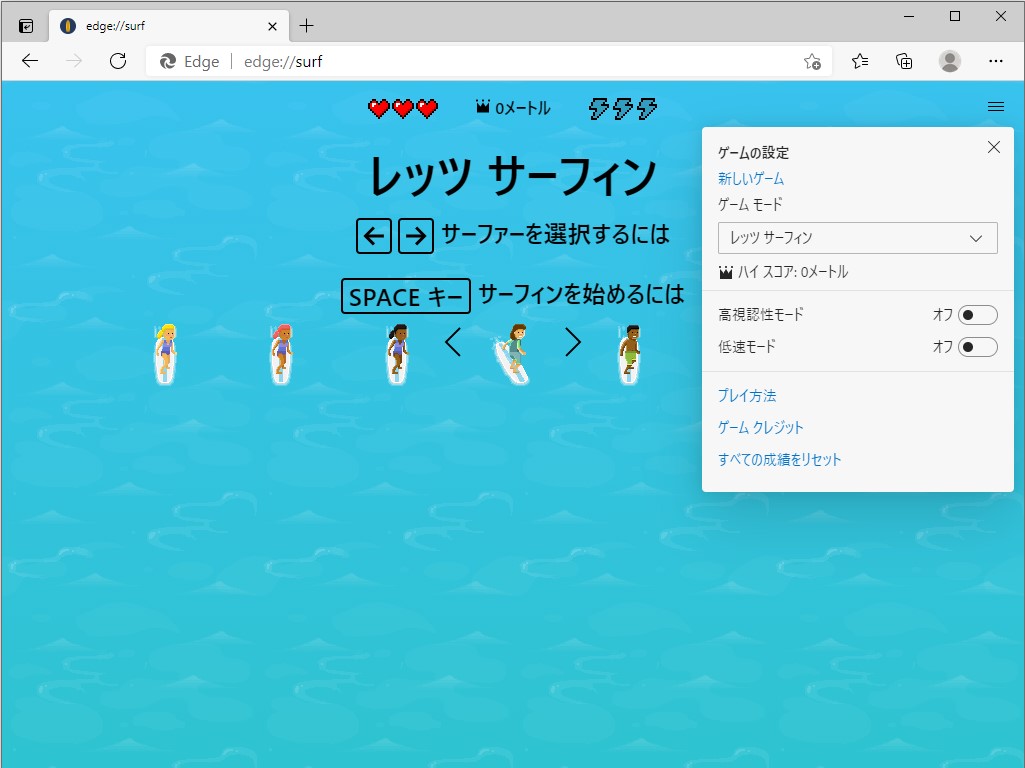Open the ゲーム モード dropdown
The image size is (1025, 768).
[857, 238]
